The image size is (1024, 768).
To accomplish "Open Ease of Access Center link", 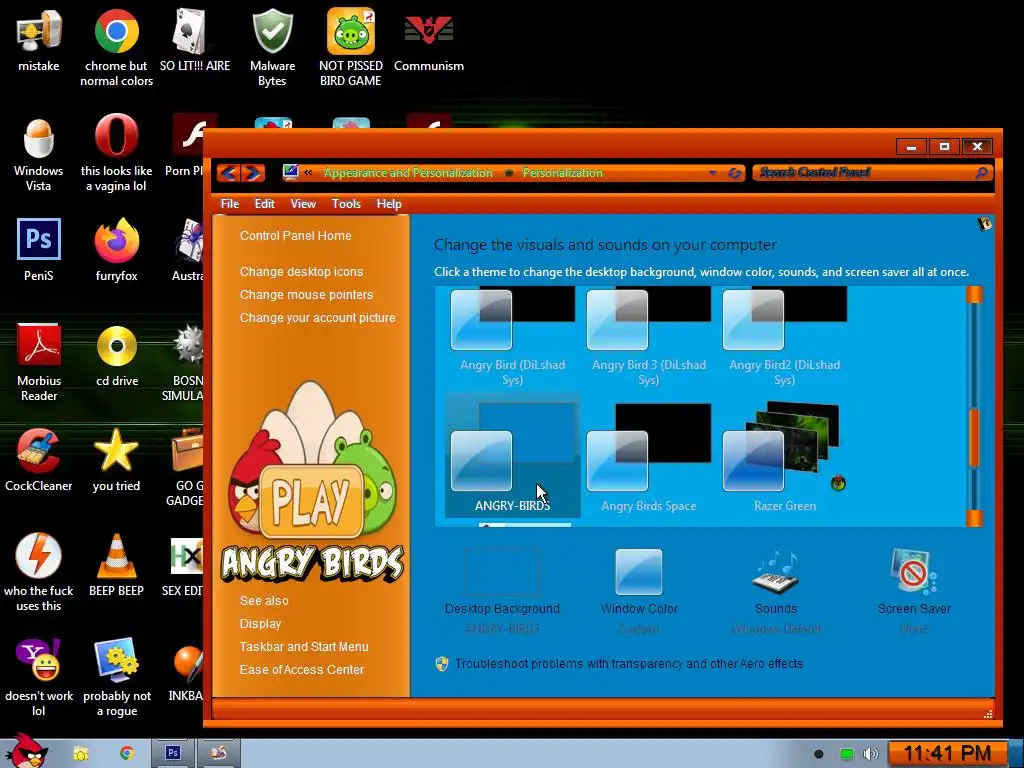I will point(302,669).
